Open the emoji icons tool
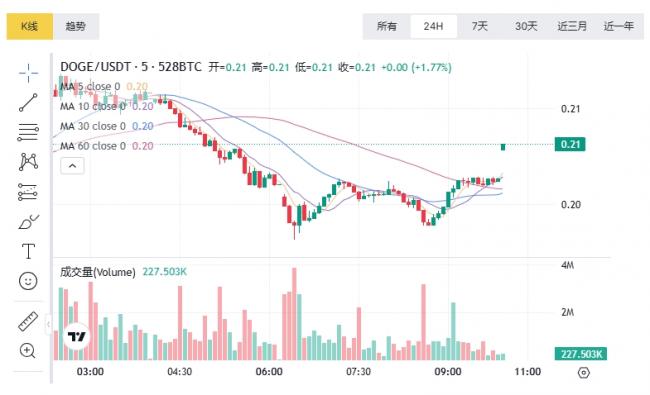 click(28, 281)
